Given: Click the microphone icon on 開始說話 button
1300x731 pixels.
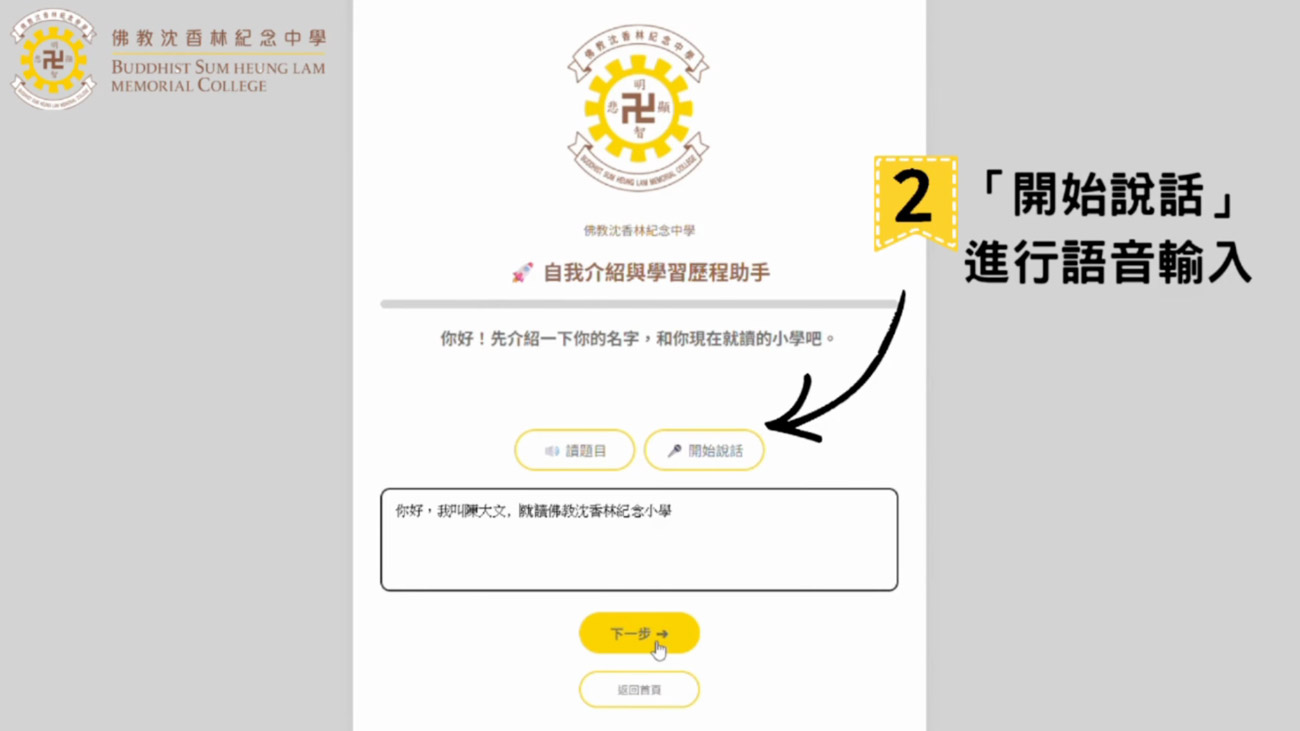Looking at the screenshot, I should pos(675,451).
